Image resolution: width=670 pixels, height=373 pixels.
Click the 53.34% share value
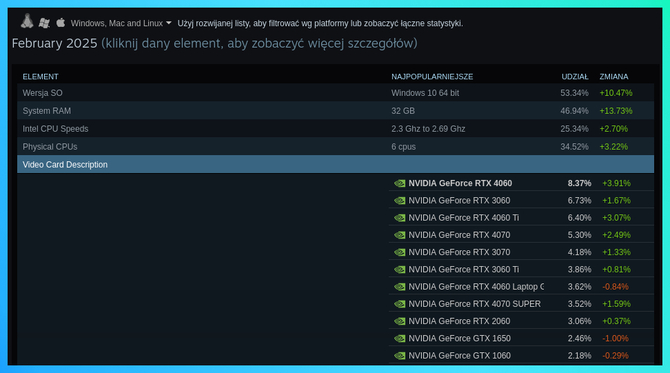tap(574, 93)
